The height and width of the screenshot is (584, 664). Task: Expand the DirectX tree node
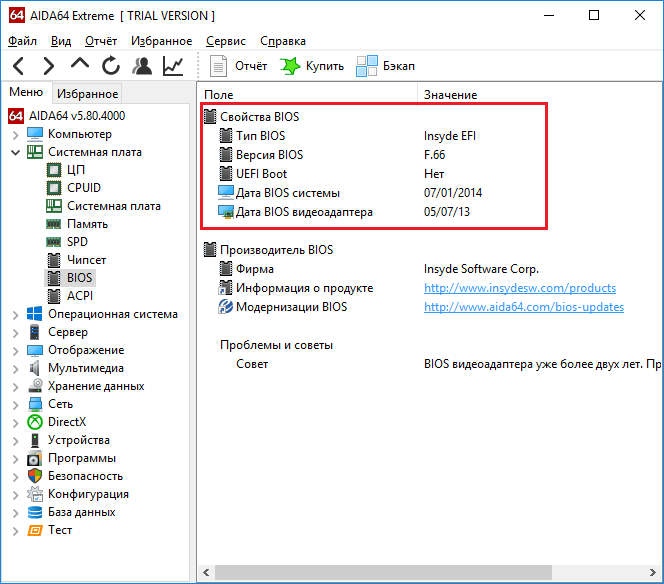(x=16, y=423)
